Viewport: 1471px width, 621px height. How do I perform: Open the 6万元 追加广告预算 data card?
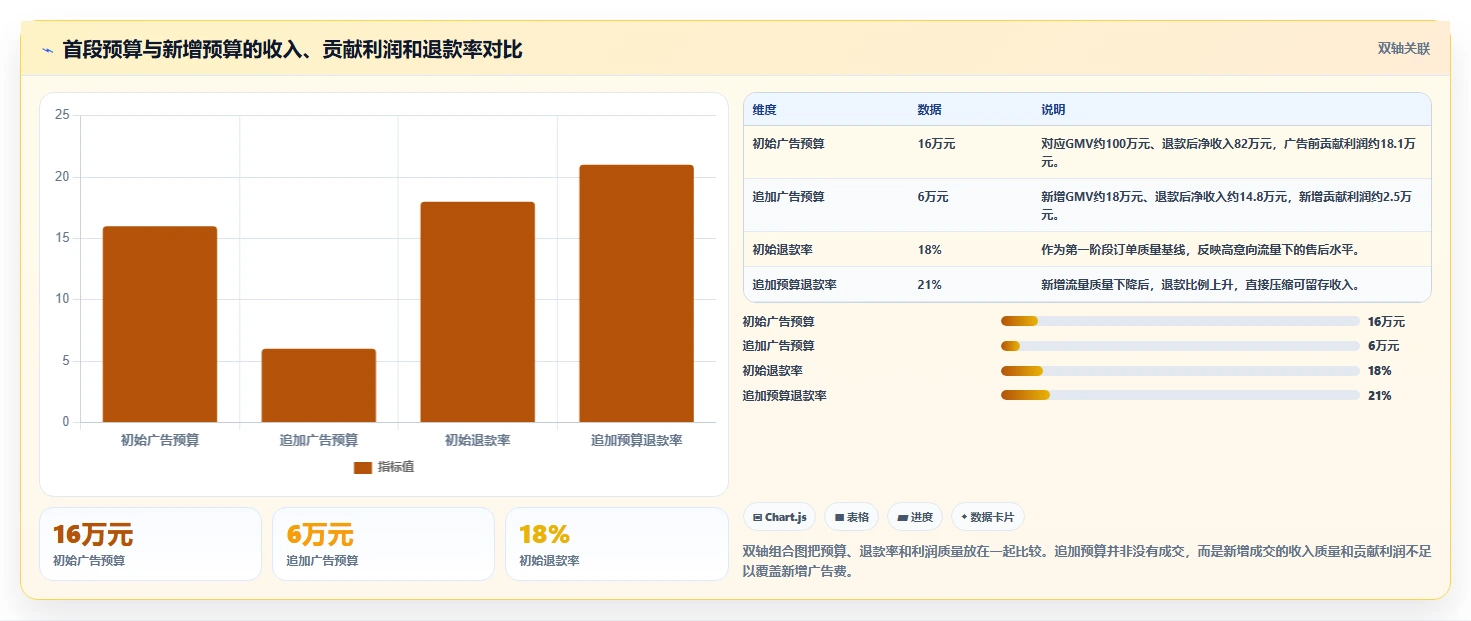point(383,544)
